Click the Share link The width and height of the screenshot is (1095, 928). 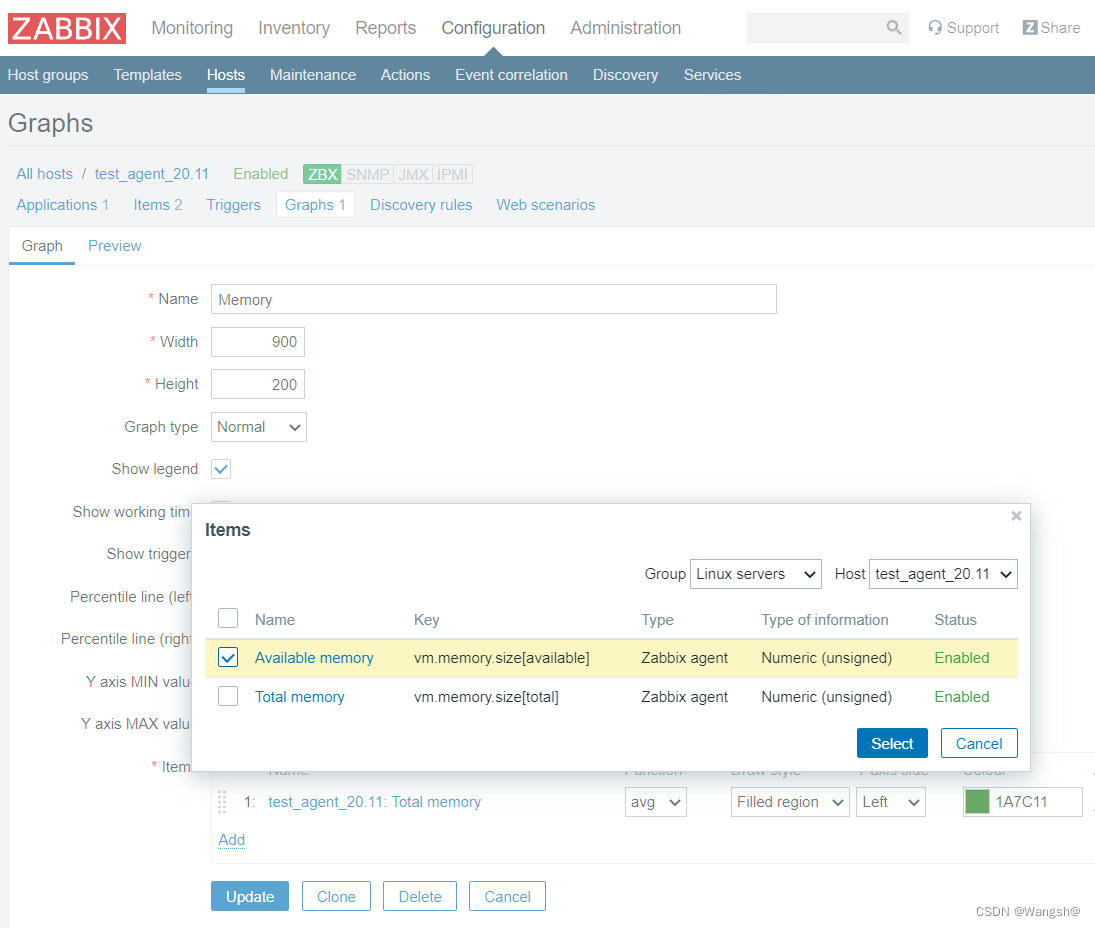(x=1051, y=28)
